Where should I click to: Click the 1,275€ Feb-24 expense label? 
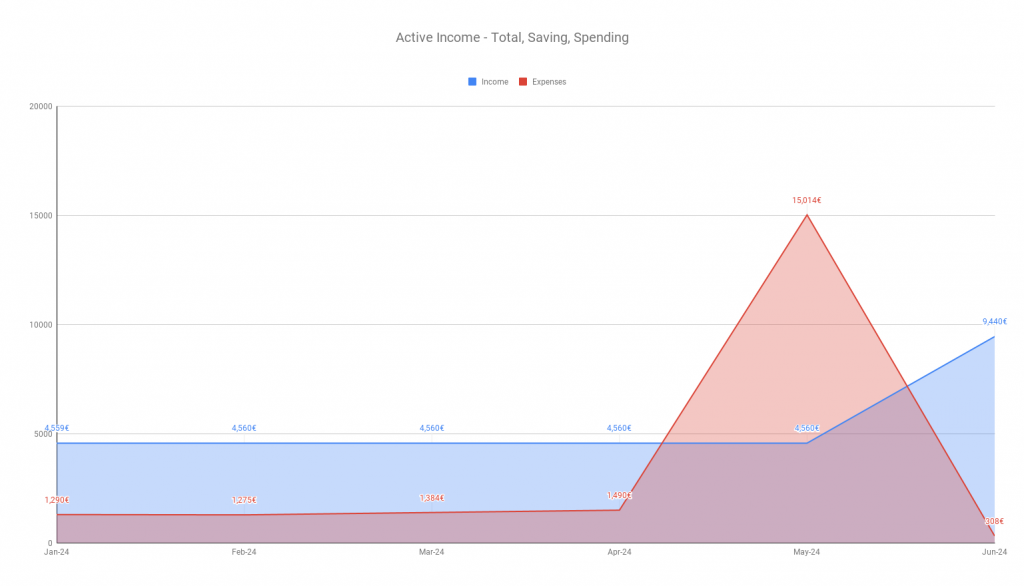(x=244, y=500)
